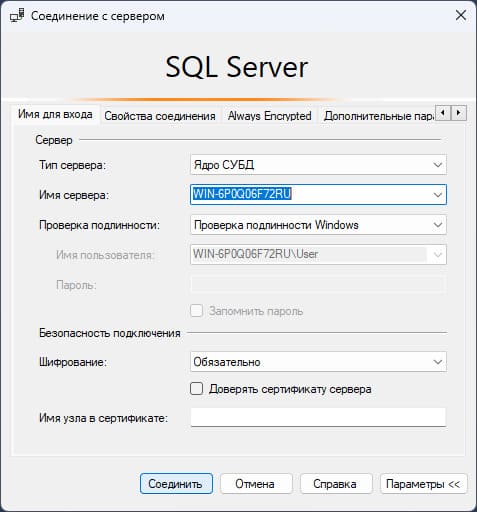Enable Доверять сертификату сервера checkbox
This screenshot has height=512, width=477.
pos(196,388)
